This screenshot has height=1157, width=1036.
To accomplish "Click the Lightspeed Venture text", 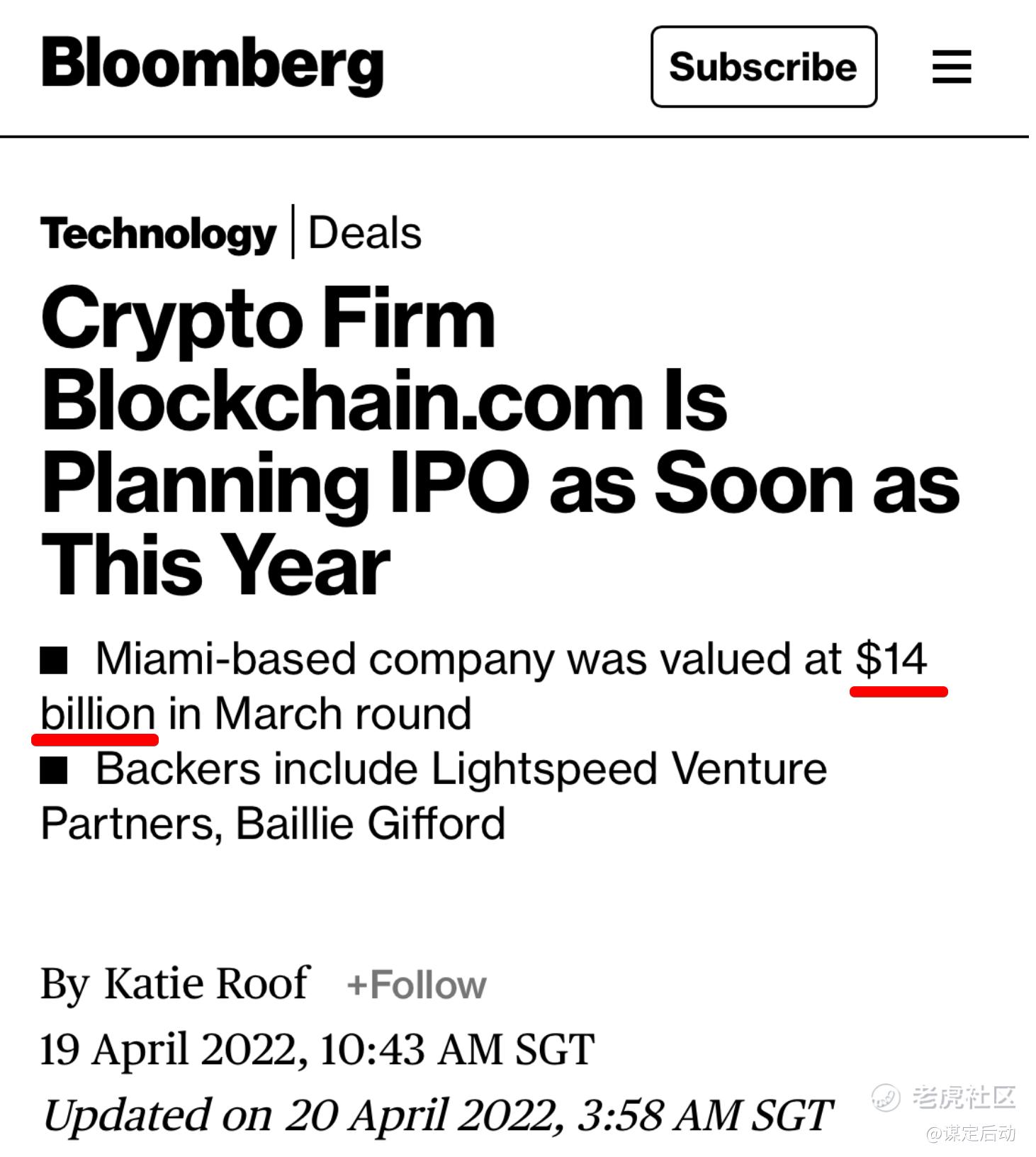I will [629, 768].
